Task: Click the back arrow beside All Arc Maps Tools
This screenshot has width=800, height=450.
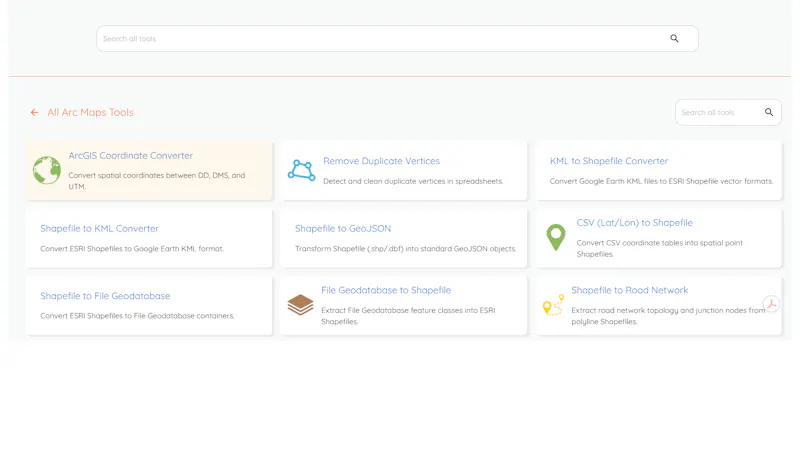Action: [x=34, y=112]
